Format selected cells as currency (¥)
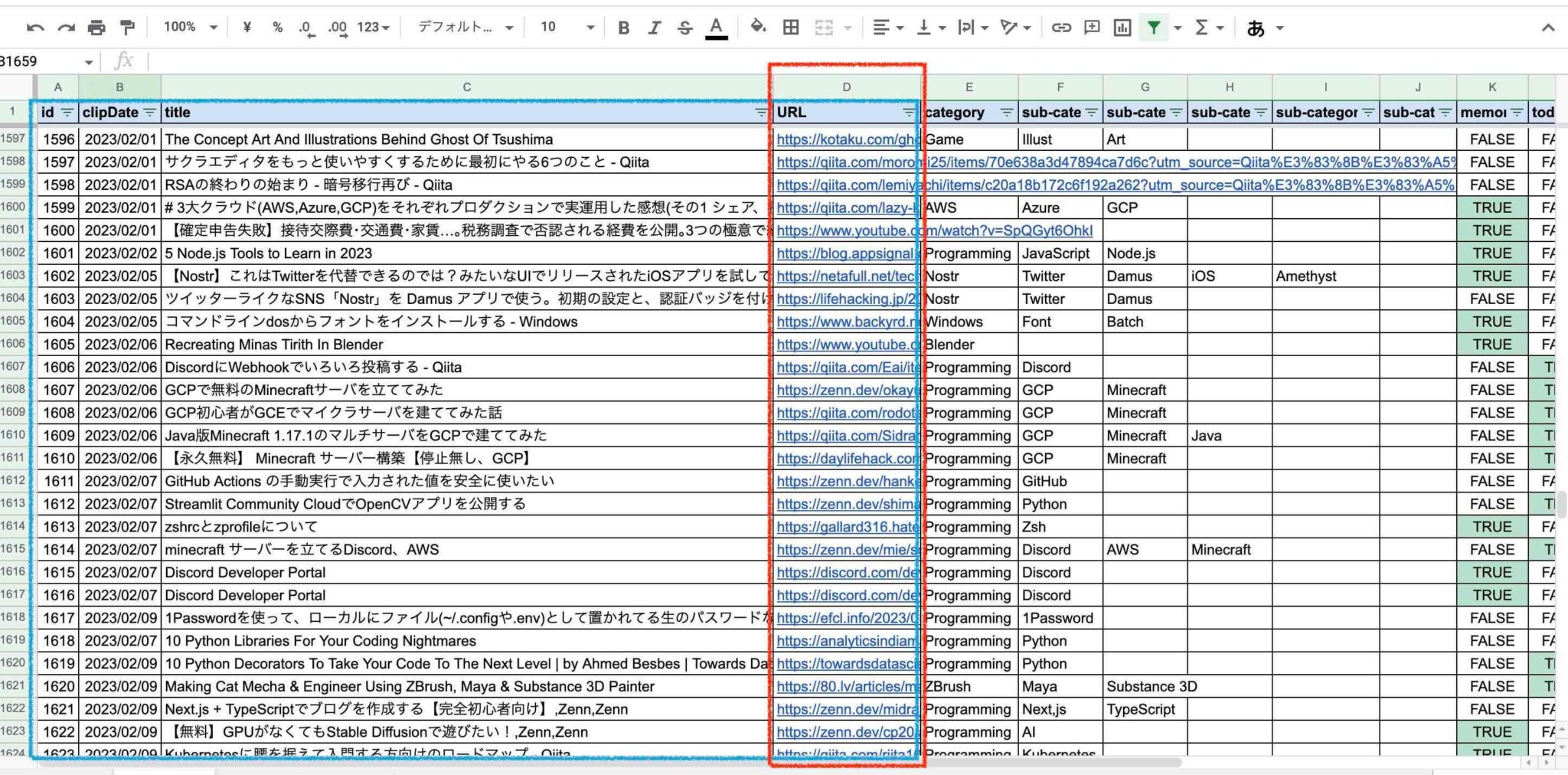This screenshot has height=775, width=1568. tap(246, 27)
